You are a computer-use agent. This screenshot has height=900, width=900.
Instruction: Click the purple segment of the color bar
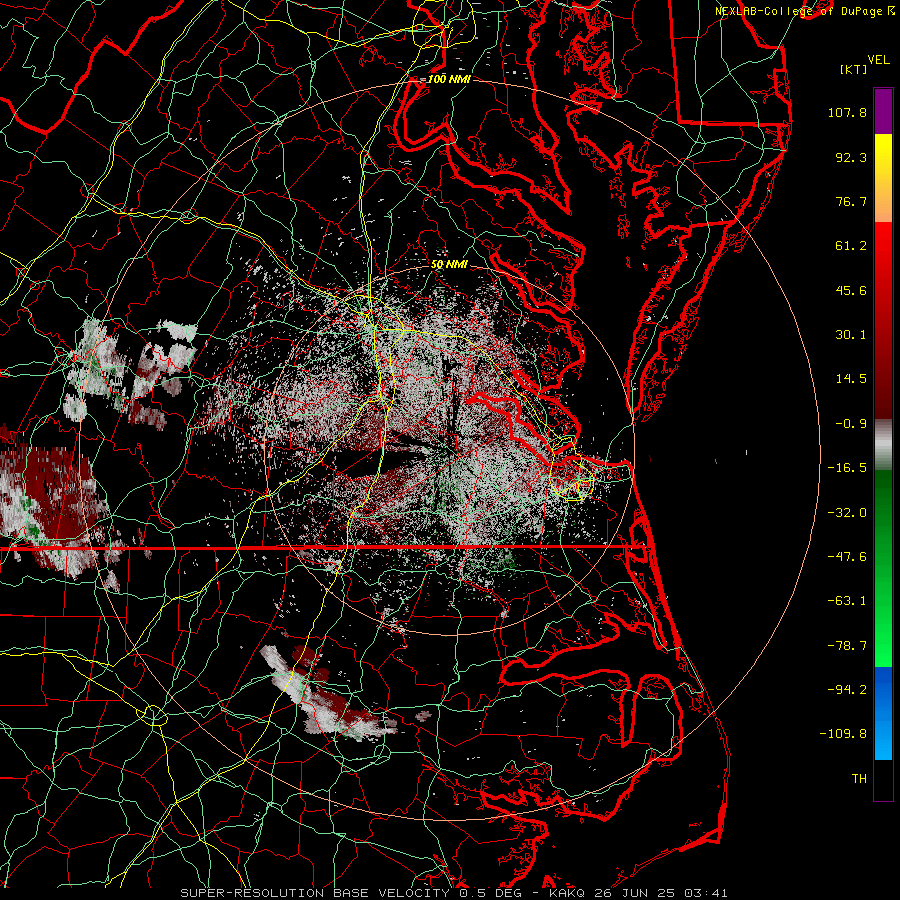pyautogui.click(x=883, y=111)
